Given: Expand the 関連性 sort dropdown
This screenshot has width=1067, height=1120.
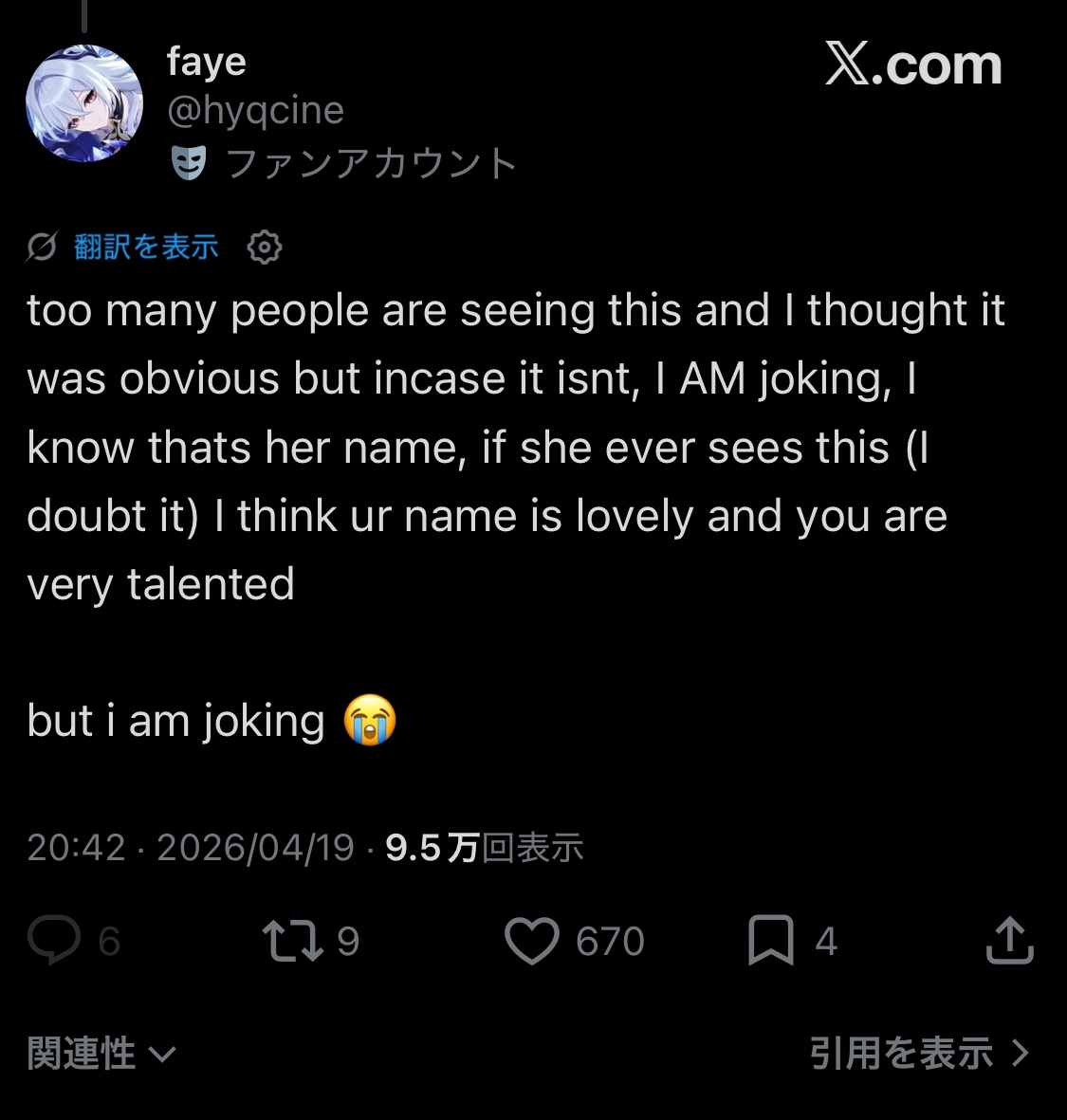Looking at the screenshot, I should [x=101, y=1054].
